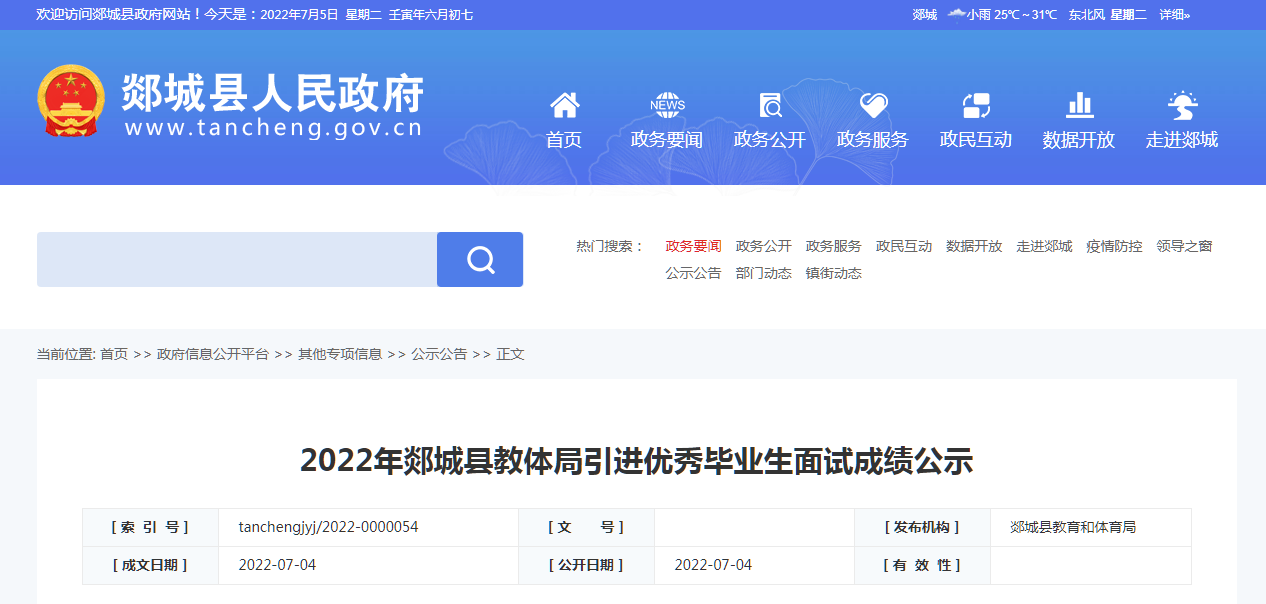Image resolution: width=1266 pixels, height=604 pixels.
Task: Click the exchange icon for 政民互动
Action: (x=976, y=105)
